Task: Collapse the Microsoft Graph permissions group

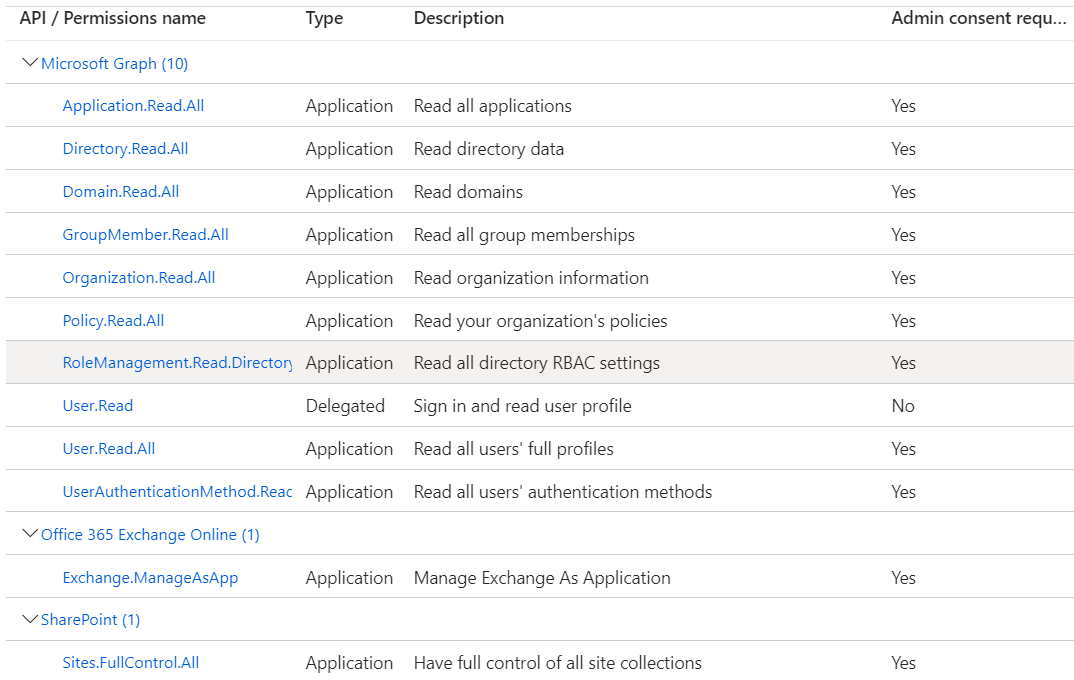Action: click(29, 61)
